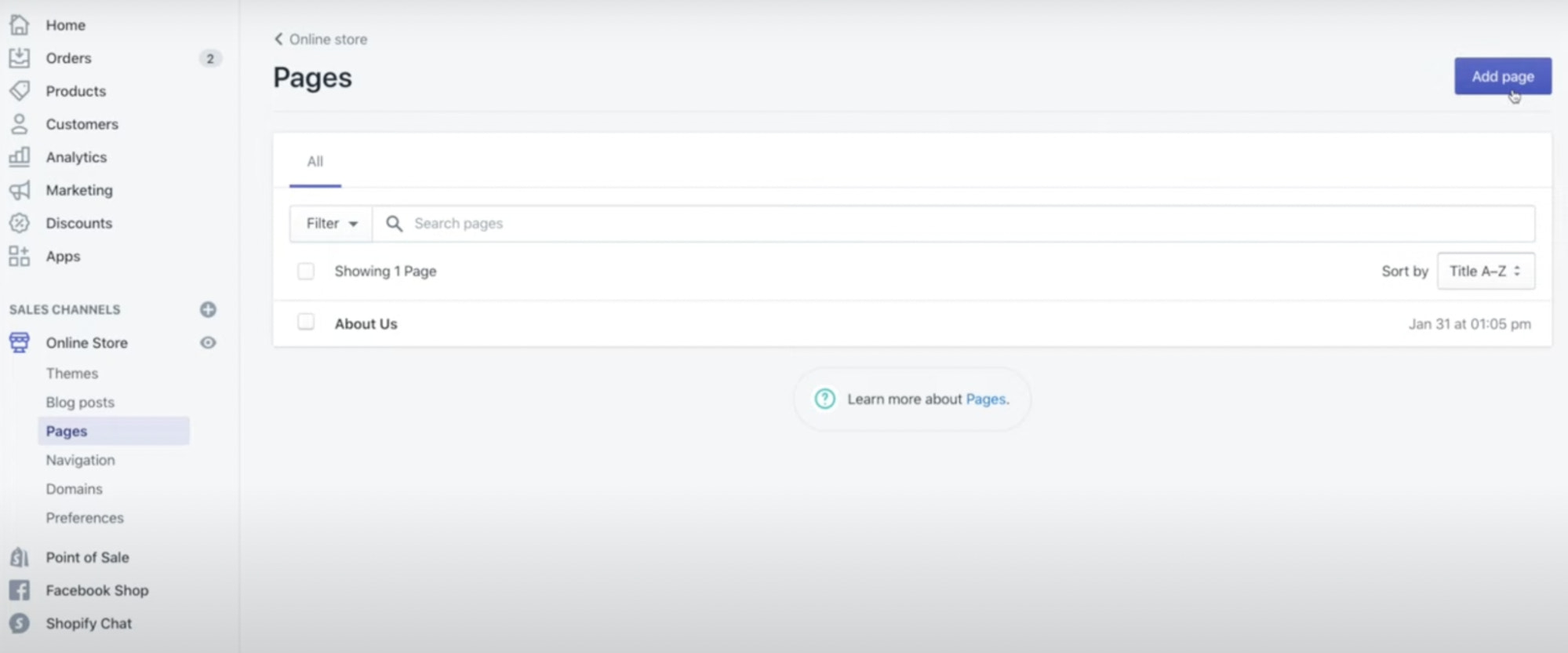Click the Facebook Shop icon
Screen dimensions: 1568x653
(20, 590)
